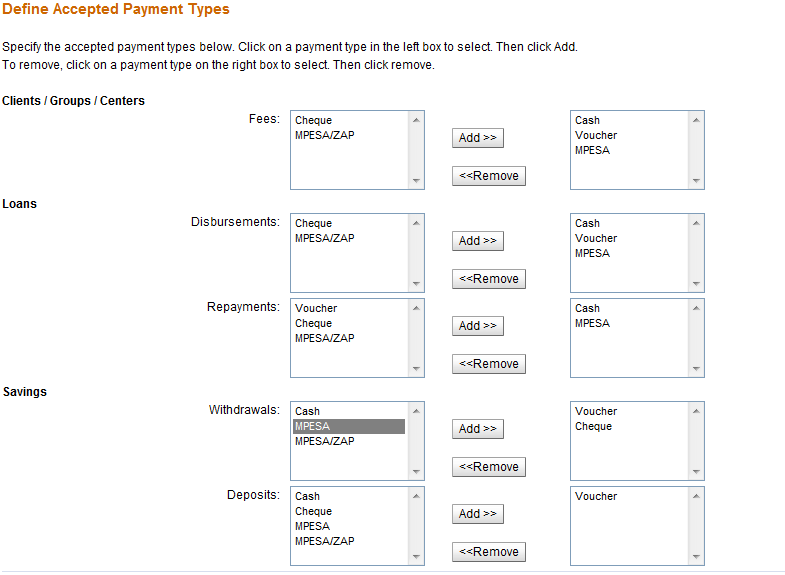785x575 pixels.
Task: Select Cheque in Fees available list
Action: [314, 121]
